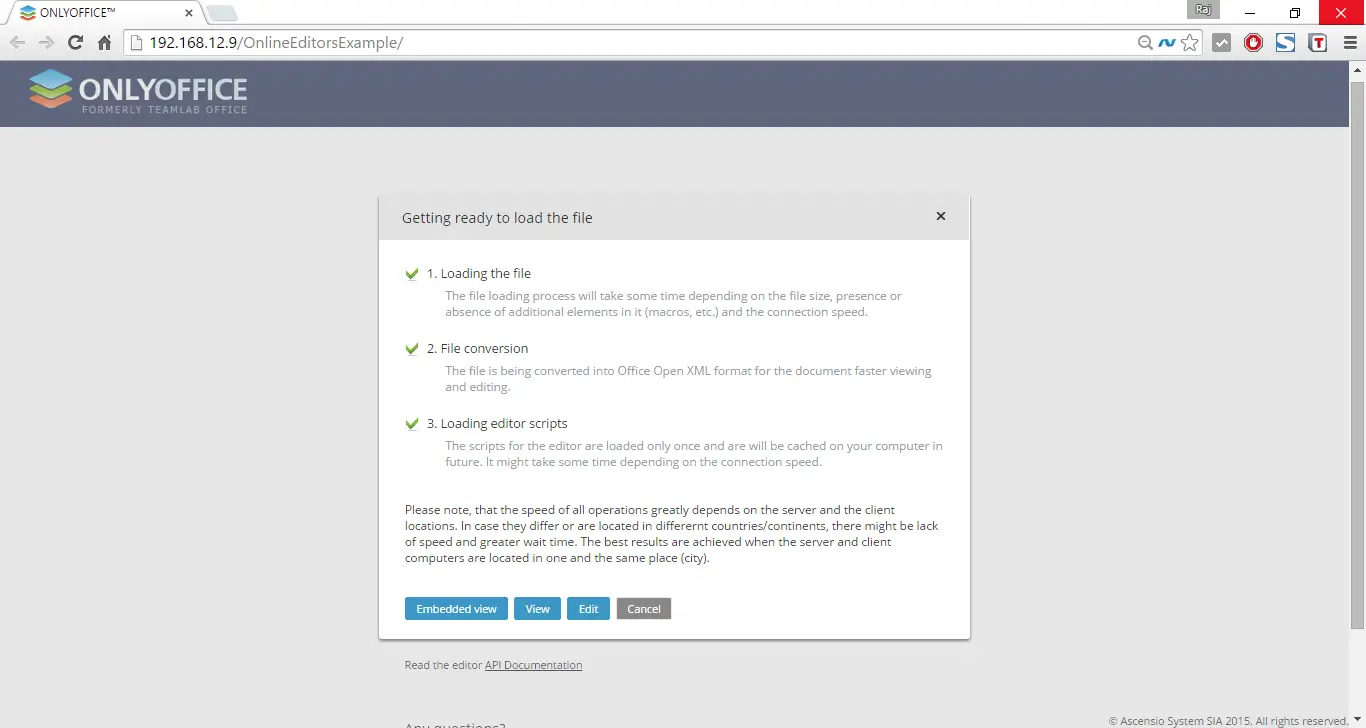Viewport: 1366px width, 728px height.
Task: Cancel the file loading dialog
Action: click(x=643, y=609)
